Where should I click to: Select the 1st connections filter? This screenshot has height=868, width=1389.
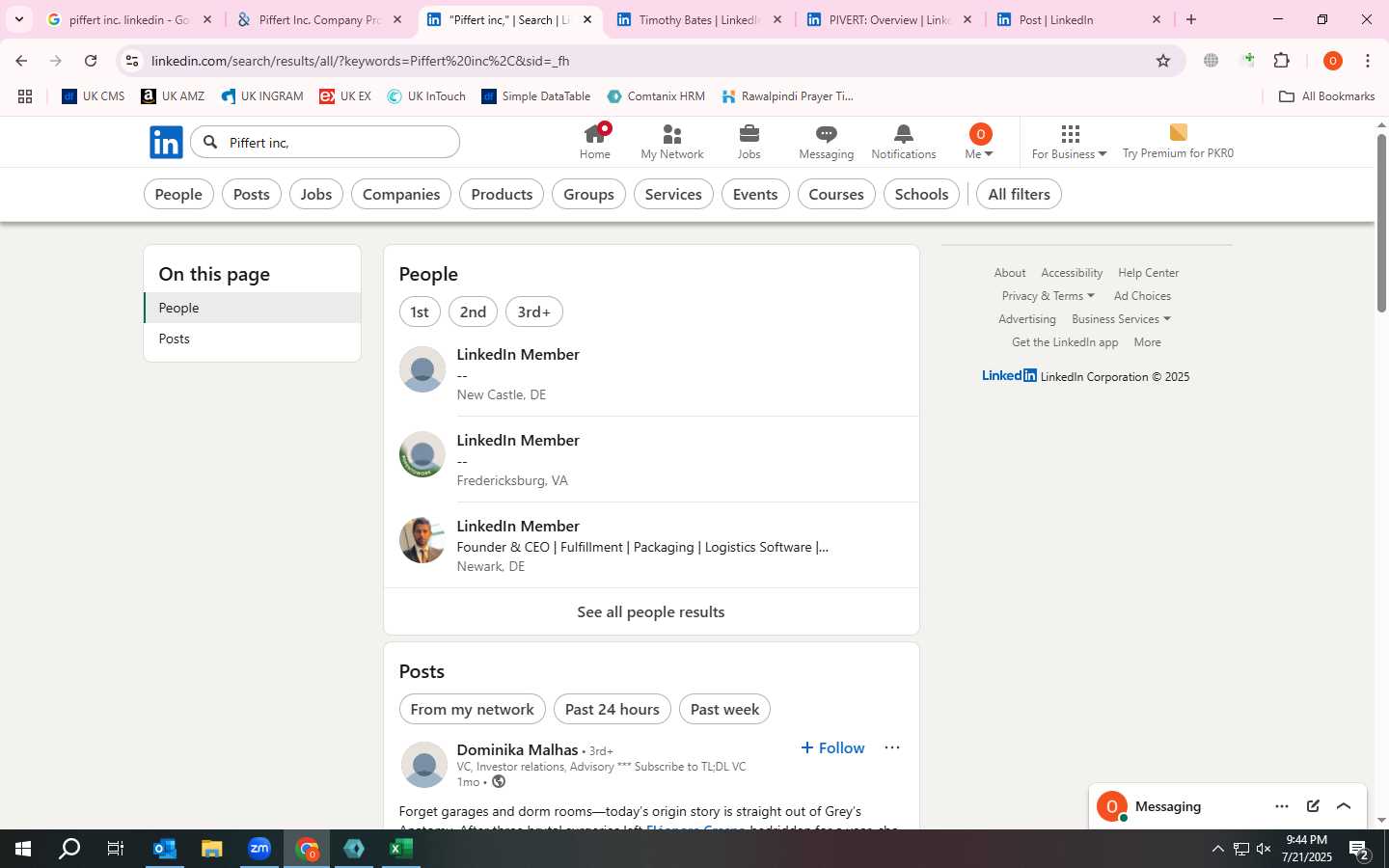[420, 312]
